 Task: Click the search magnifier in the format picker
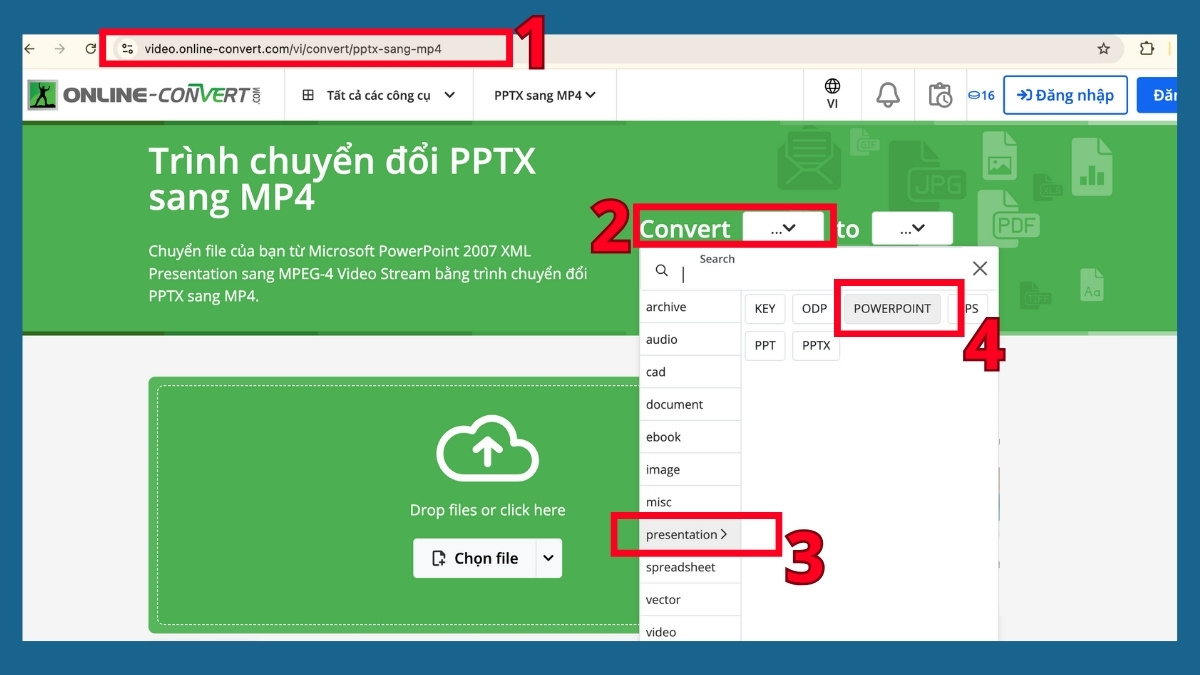661,270
